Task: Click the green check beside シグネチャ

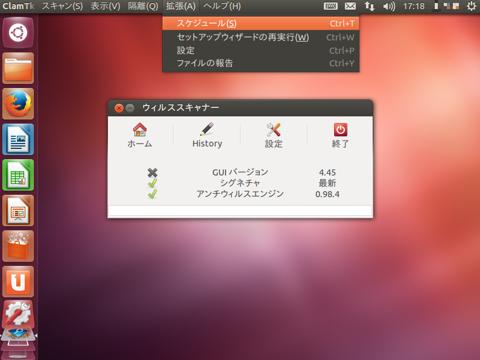Action: pos(152,183)
